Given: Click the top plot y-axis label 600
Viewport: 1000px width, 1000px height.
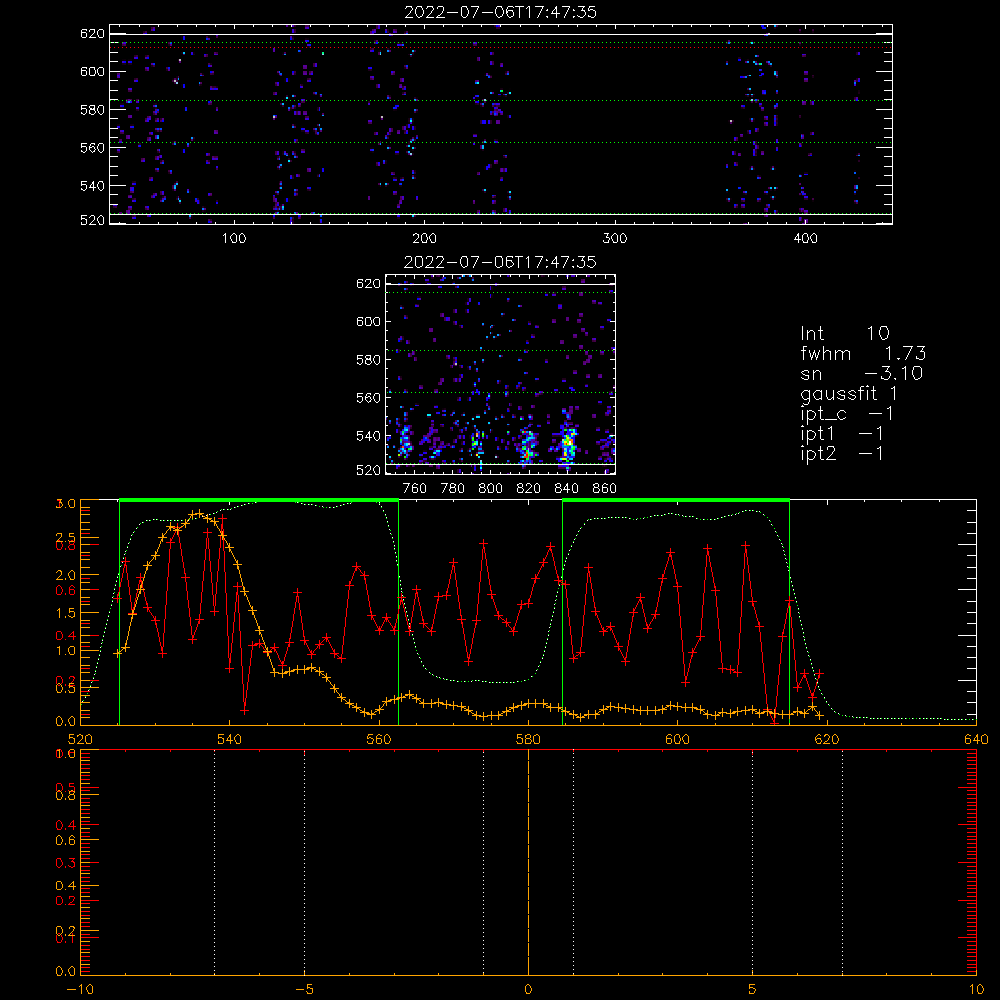Looking at the screenshot, I should click(92, 71).
